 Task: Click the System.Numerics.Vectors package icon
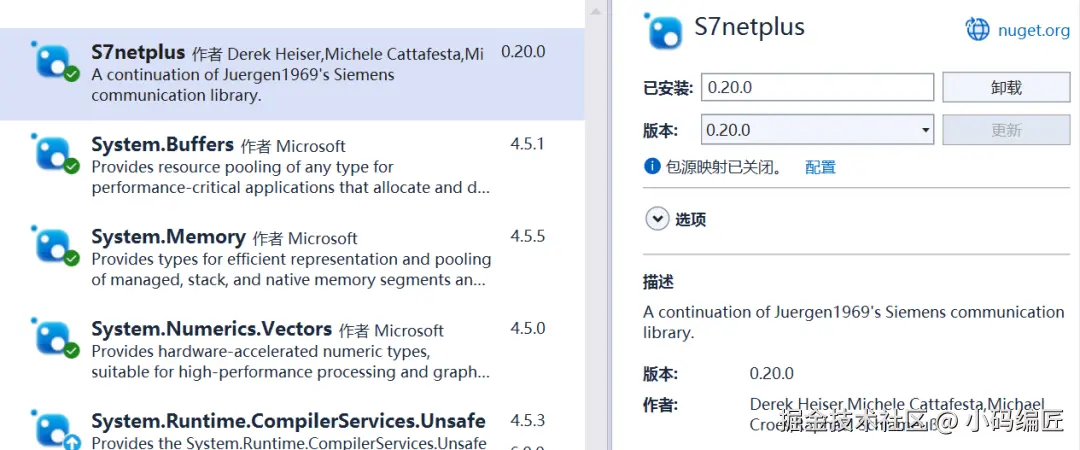click(56, 338)
